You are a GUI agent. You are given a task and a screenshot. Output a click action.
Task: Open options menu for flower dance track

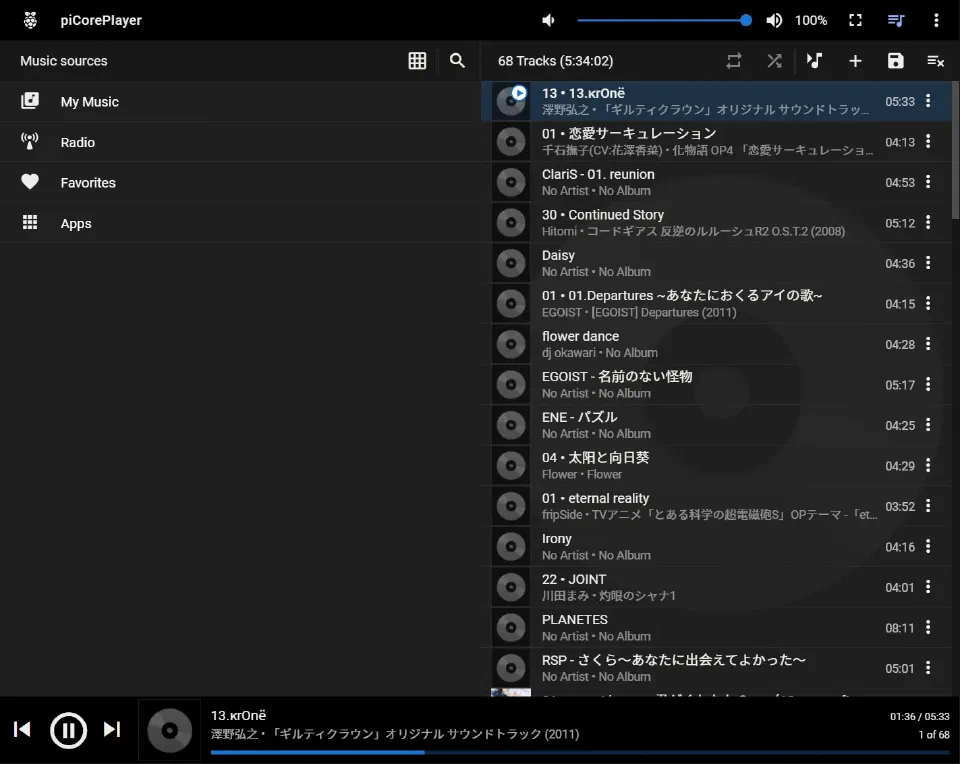(928, 344)
